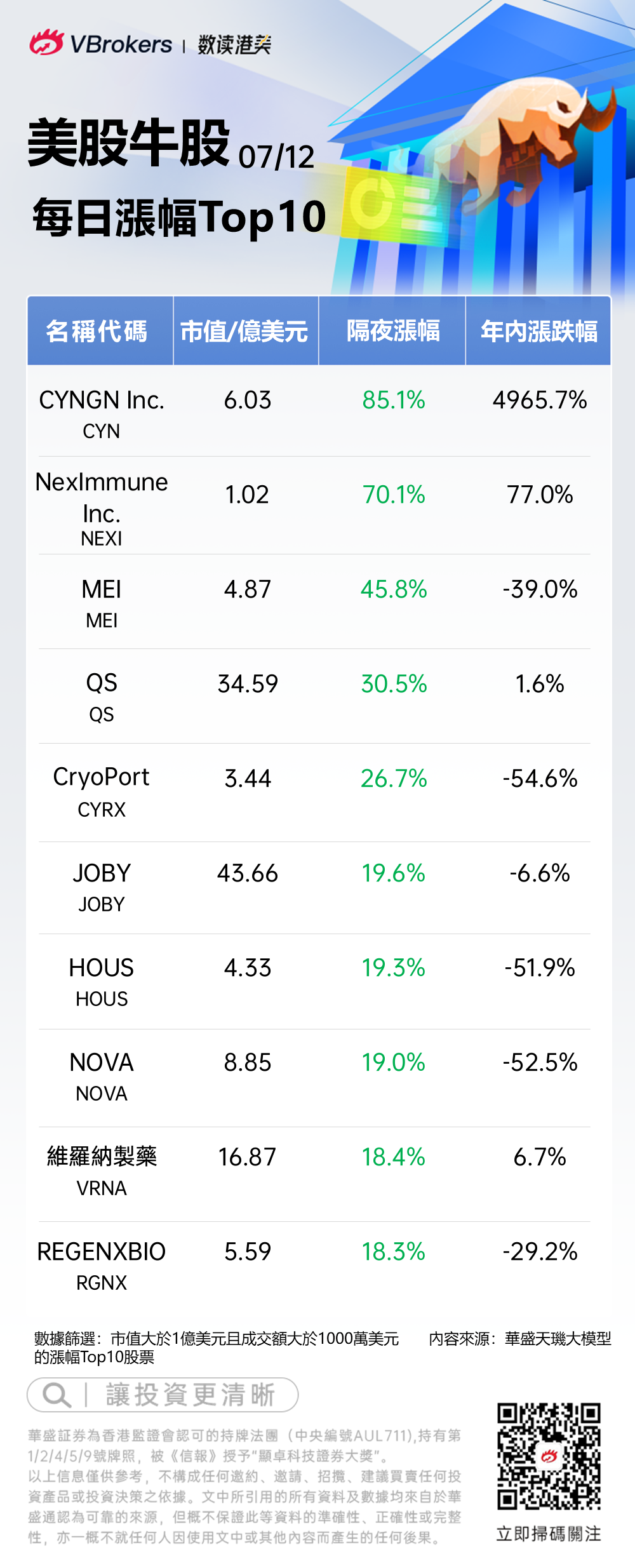Open the 維羅納製藥 VRNA entry

(x=102, y=1169)
